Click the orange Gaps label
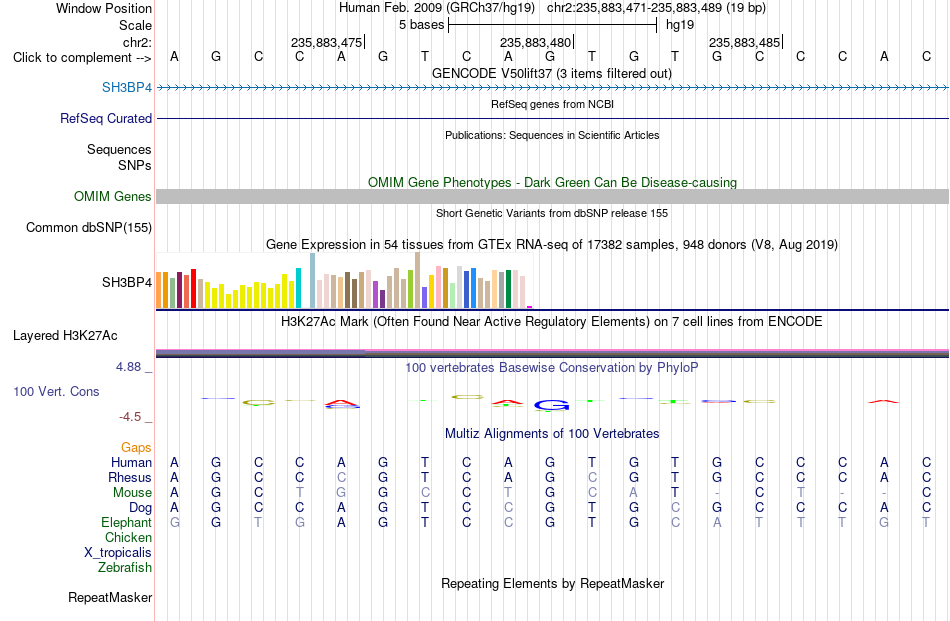 tap(136, 447)
